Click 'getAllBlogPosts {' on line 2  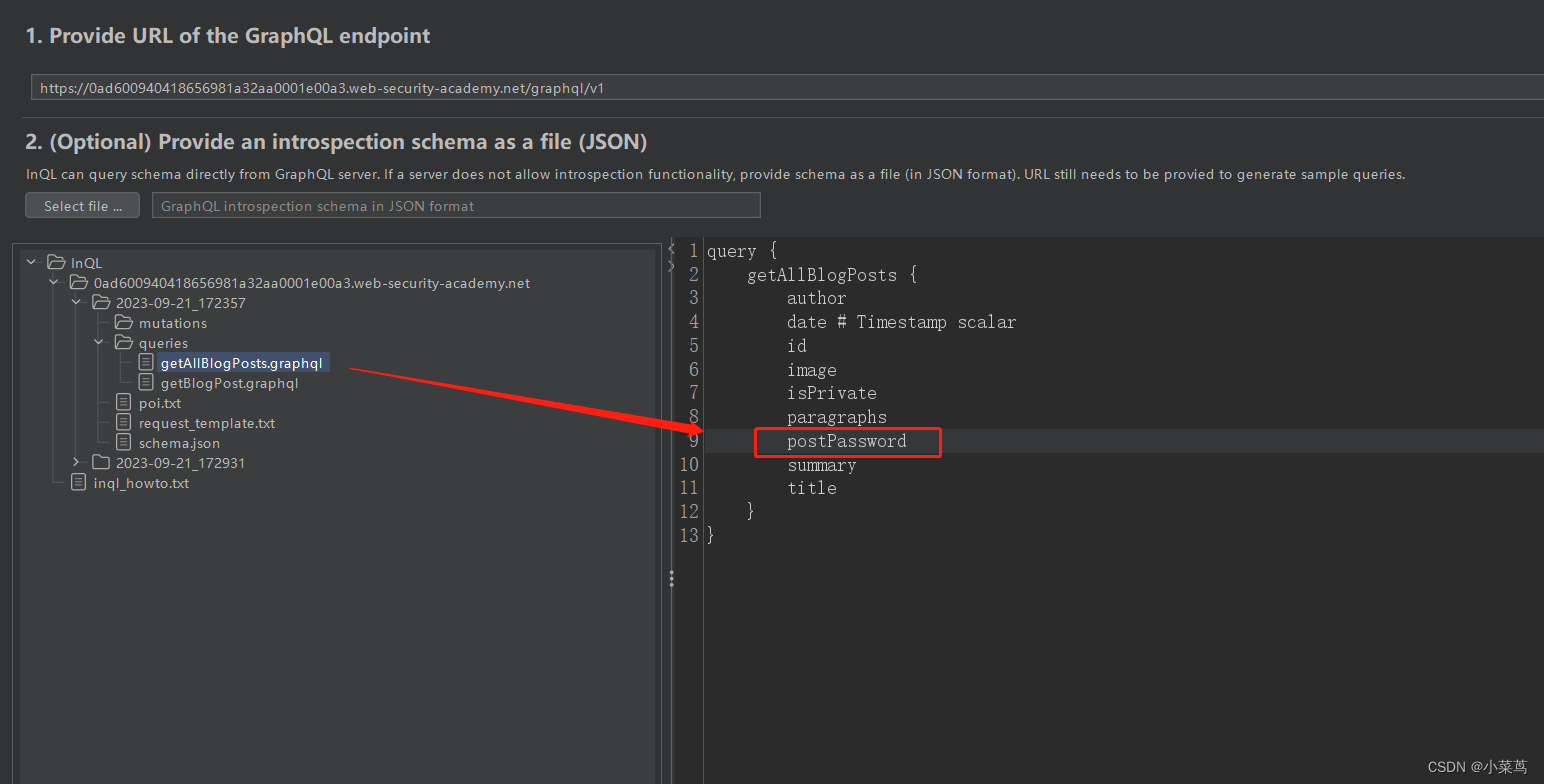click(x=832, y=275)
